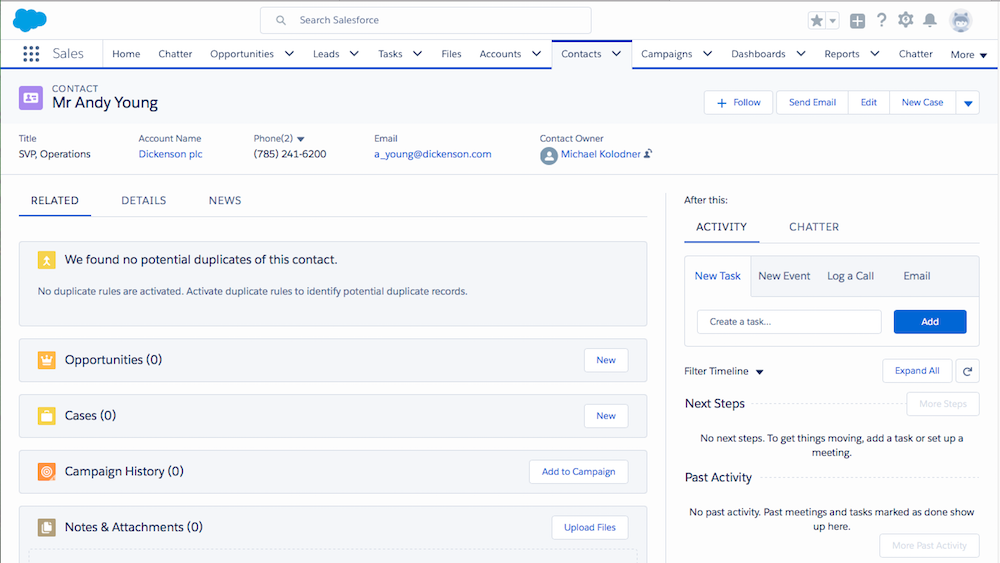1000x563 pixels.
Task: Open the Chatter nav item next to Home
Action: 175,54
